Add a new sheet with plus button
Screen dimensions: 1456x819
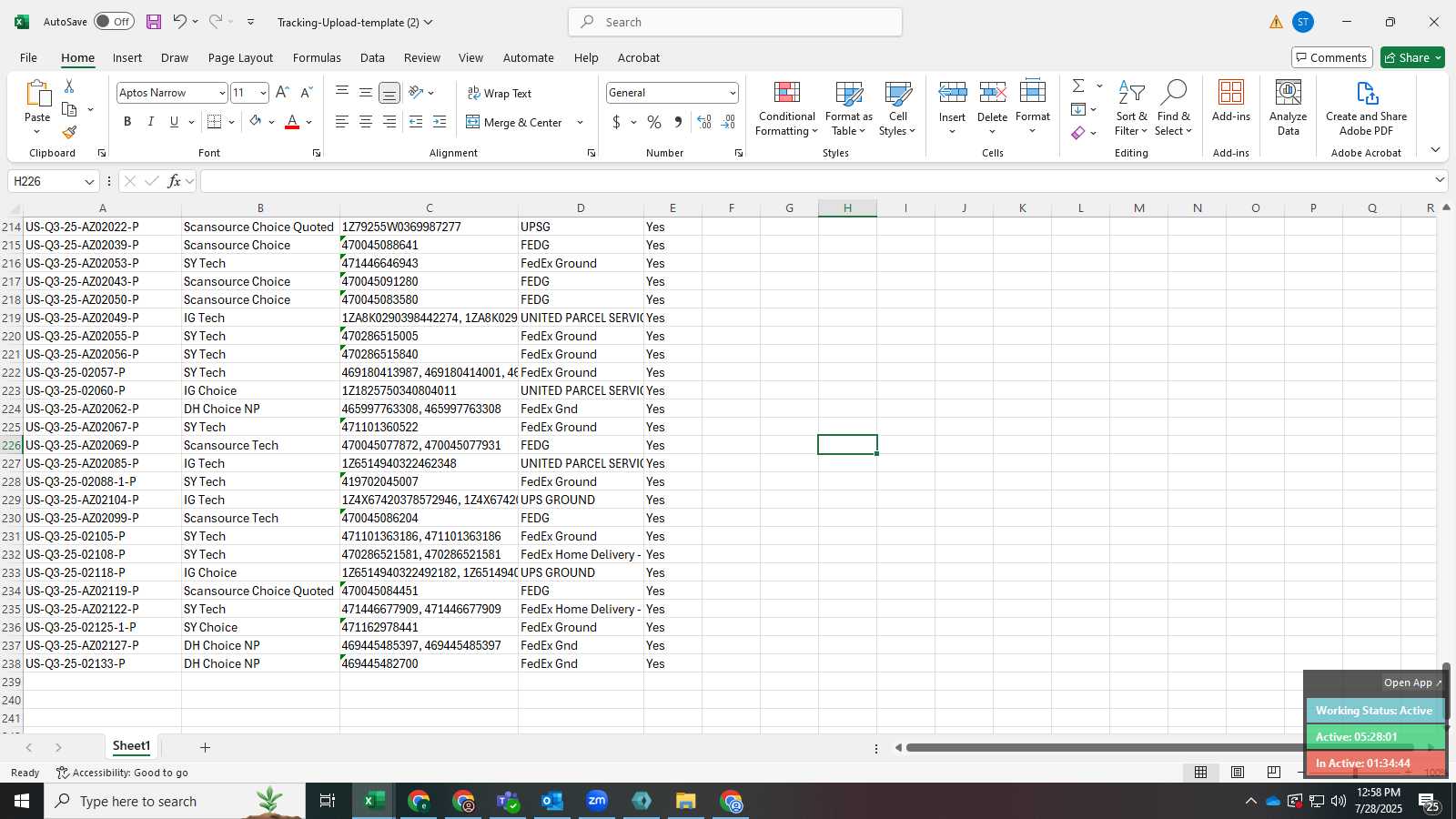205,747
